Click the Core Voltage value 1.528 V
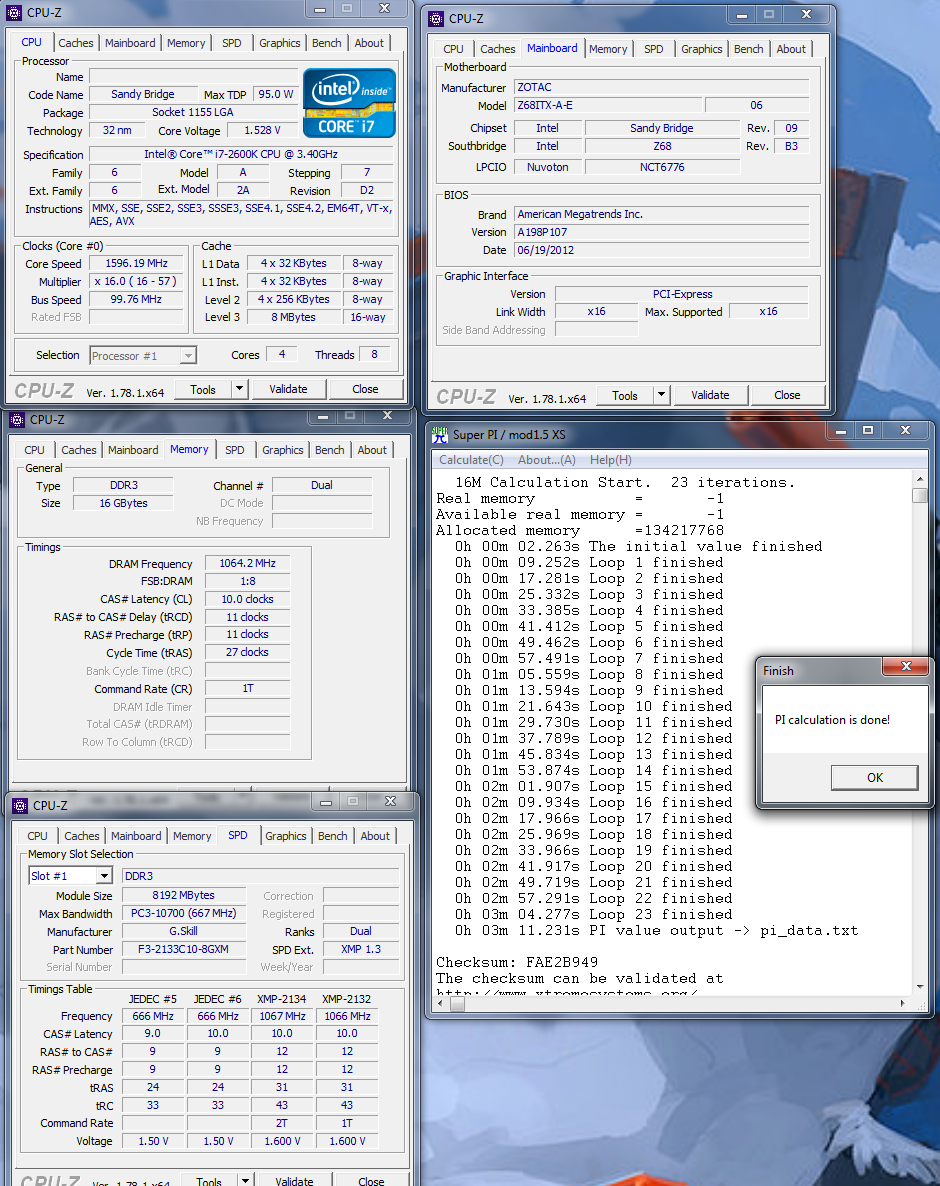Image resolution: width=940 pixels, height=1186 pixels. 262,130
